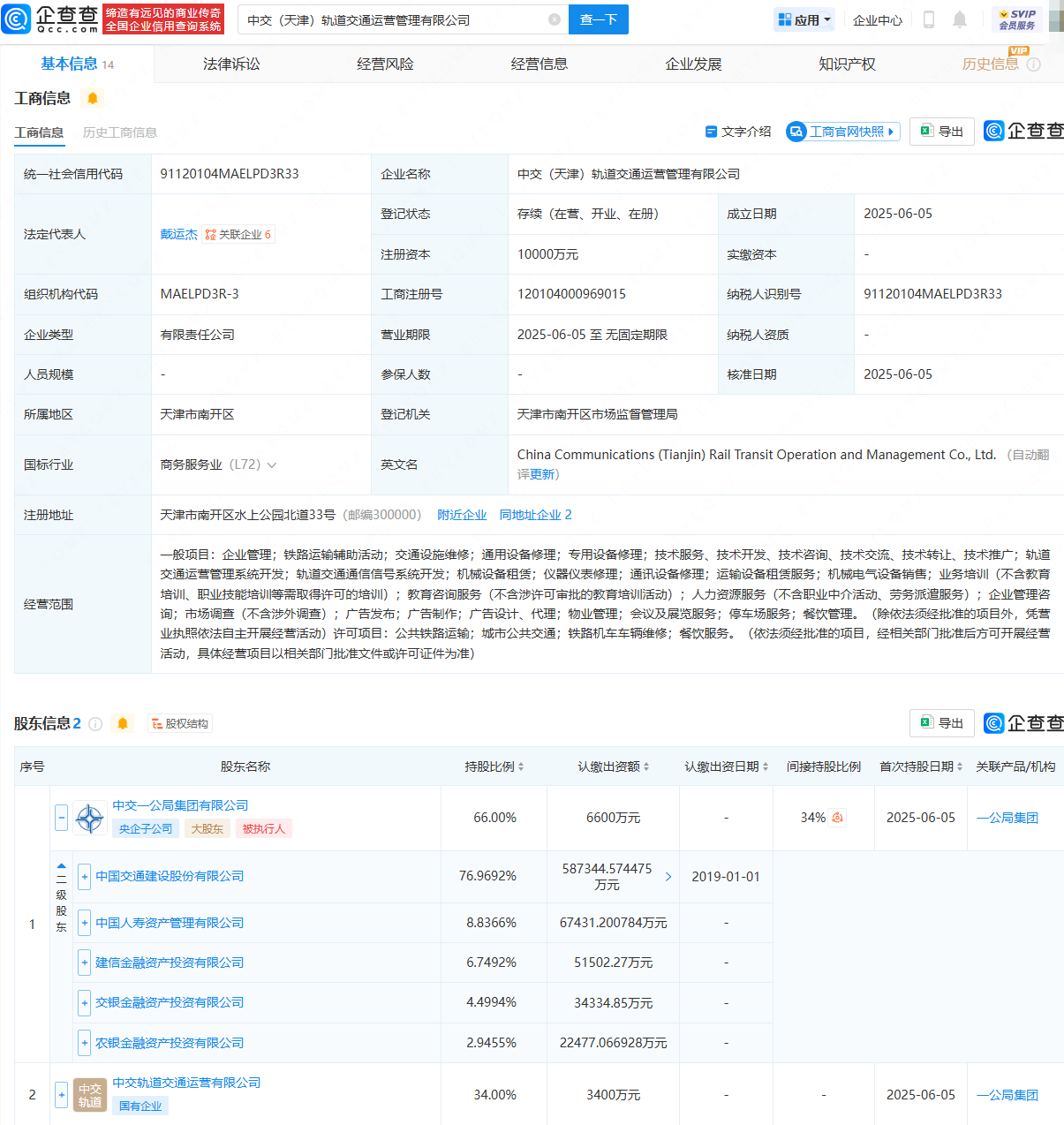Viewport: 1064px width, 1125px height.
Task: Click the orange bell beside 工商信息
Action: point(93,98)
